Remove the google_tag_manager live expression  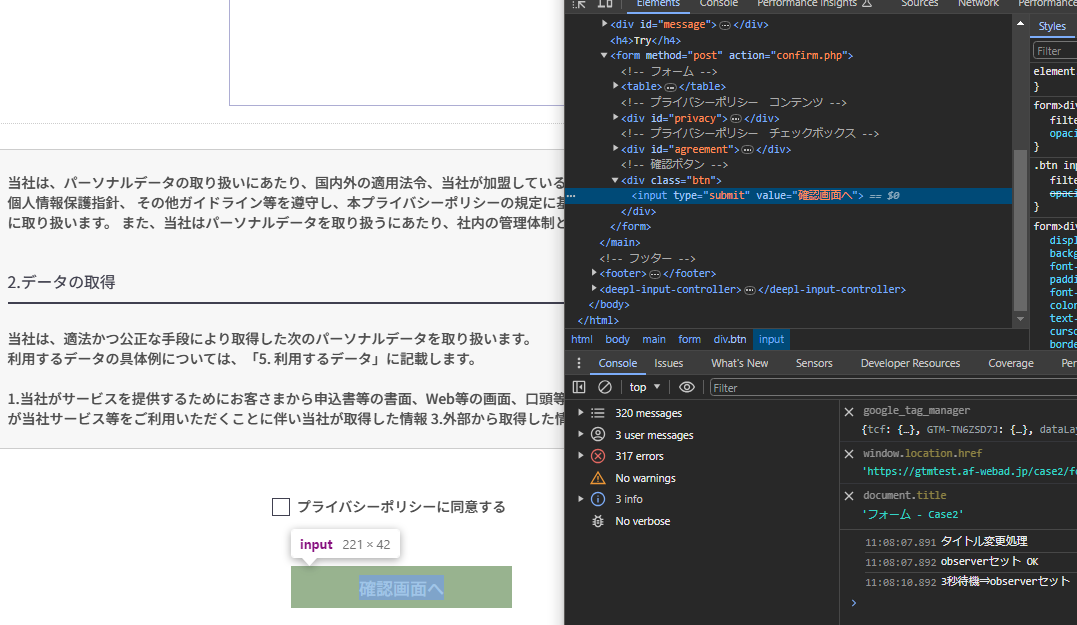pyautogui.click(x=849, y=411)
